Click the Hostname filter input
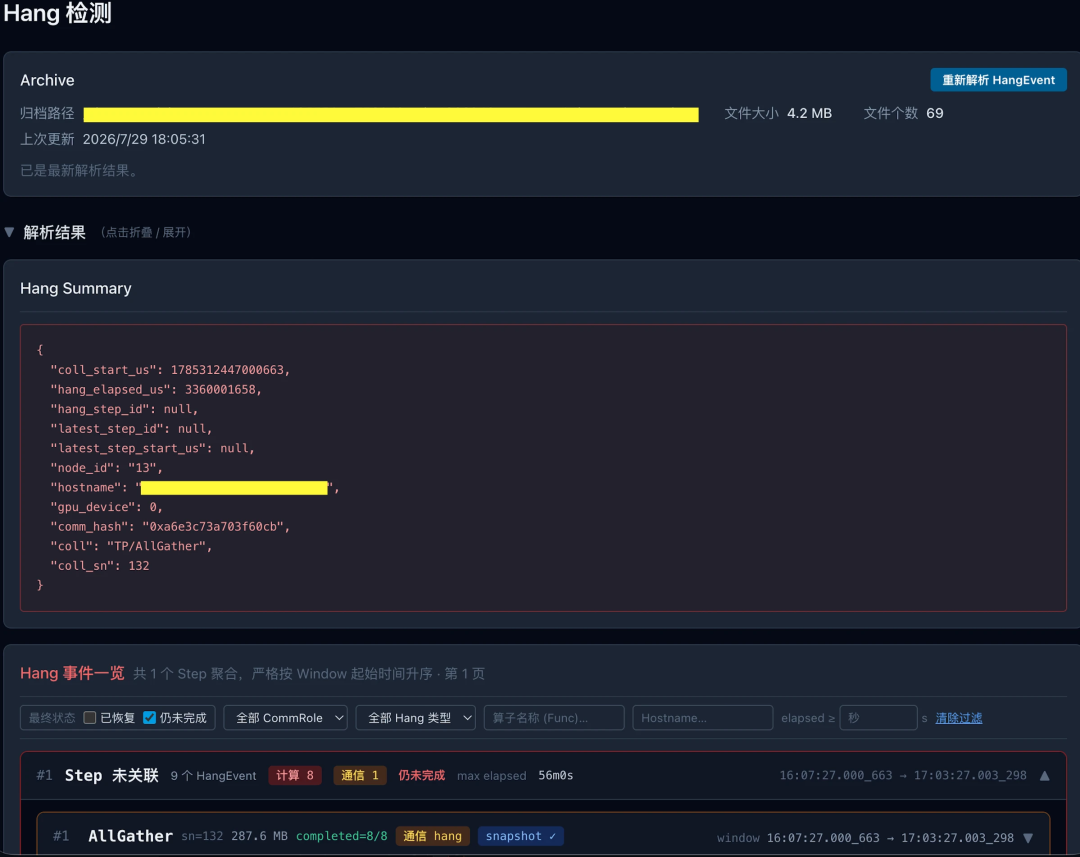Screen dimensions: 1080x857 pyautogui.click(x=703, y=718)
